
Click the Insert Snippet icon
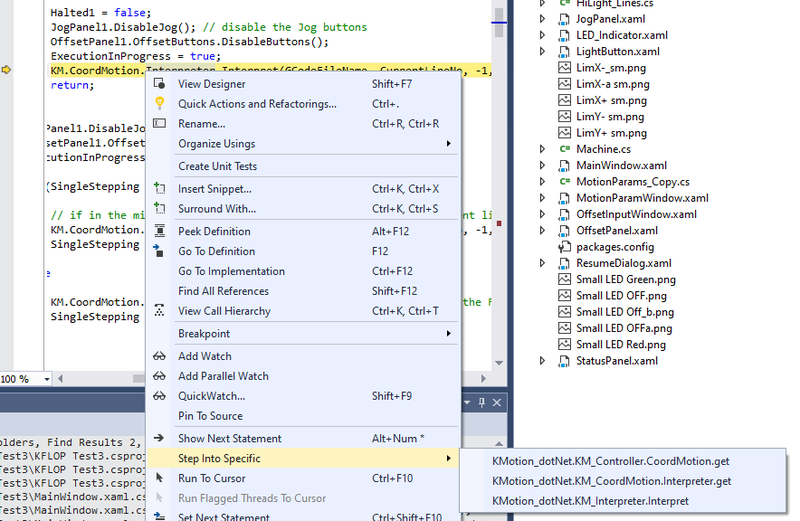[159, 189]
